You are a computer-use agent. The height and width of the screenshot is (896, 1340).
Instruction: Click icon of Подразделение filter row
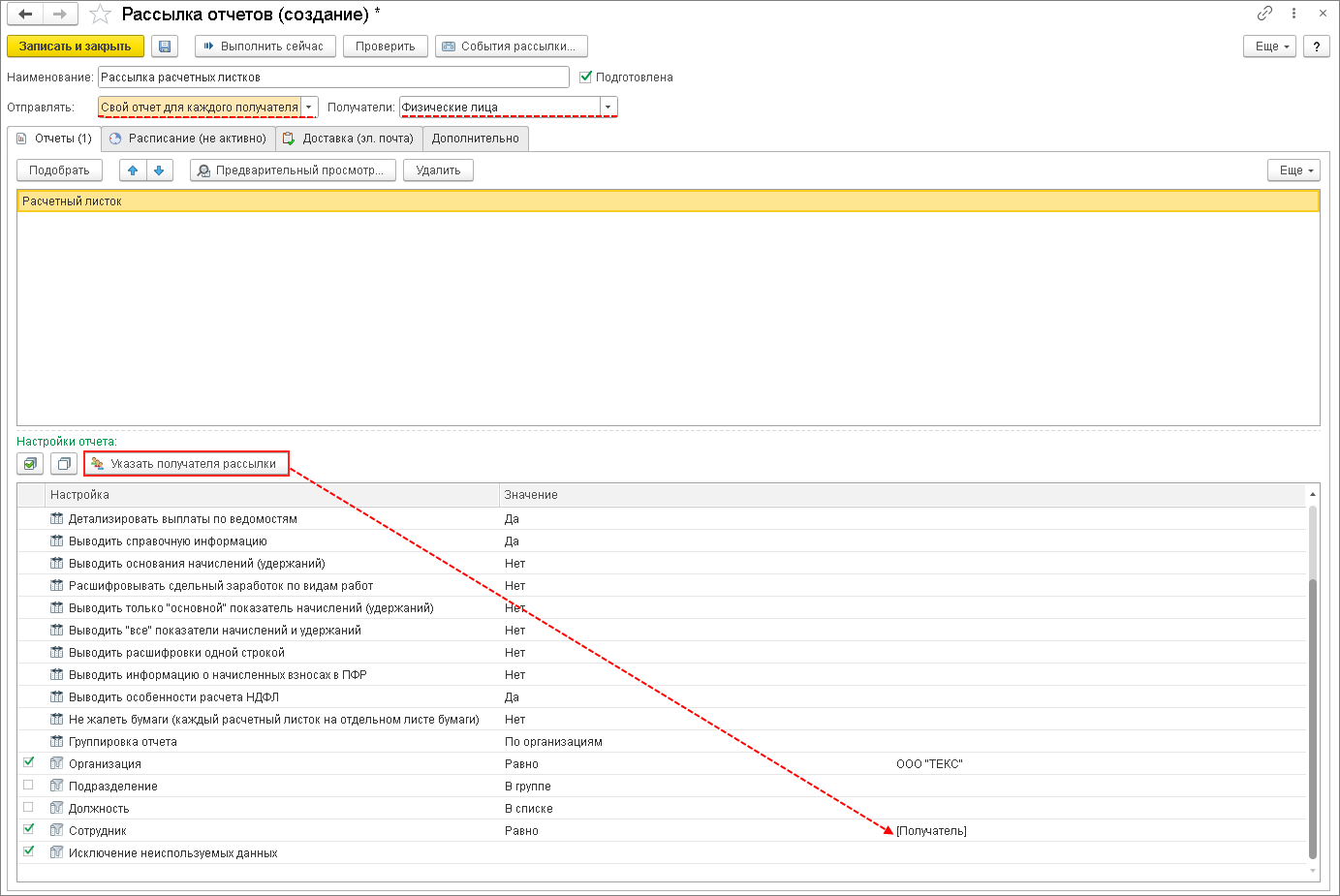(56, 787)
